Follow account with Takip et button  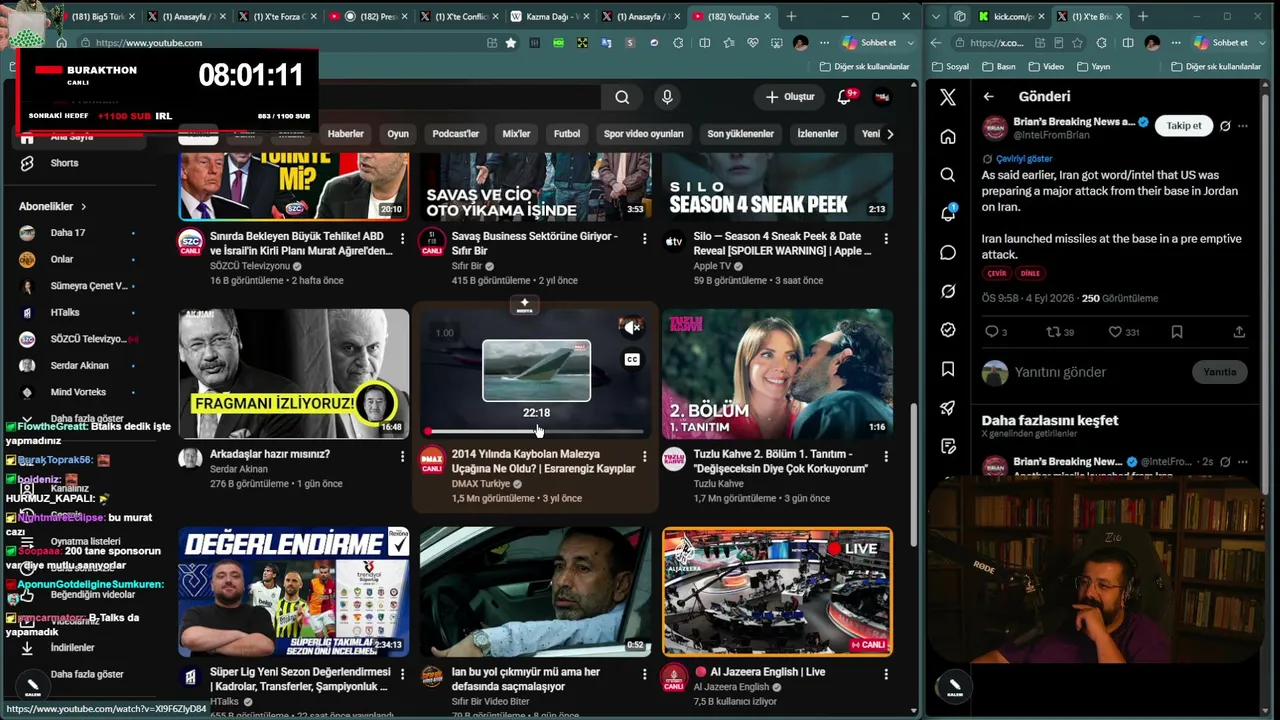coord(1184,126)
